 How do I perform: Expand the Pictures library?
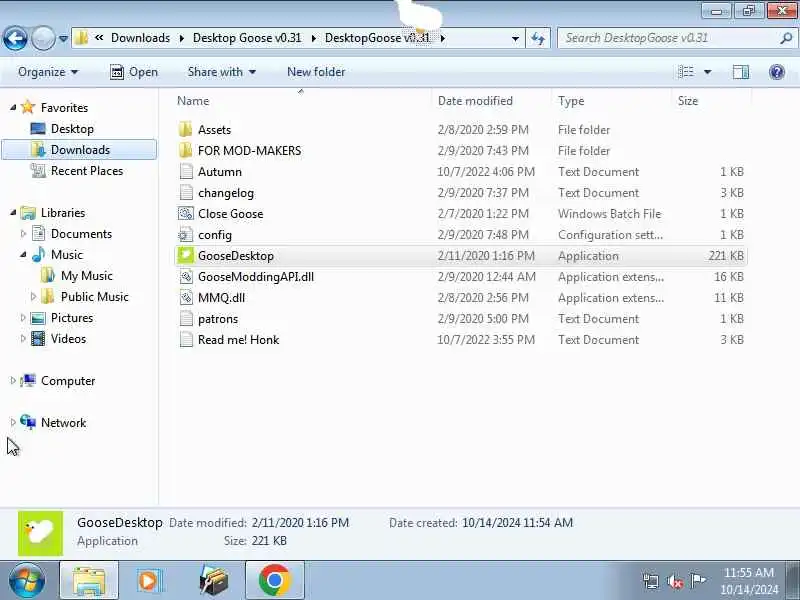23,317
